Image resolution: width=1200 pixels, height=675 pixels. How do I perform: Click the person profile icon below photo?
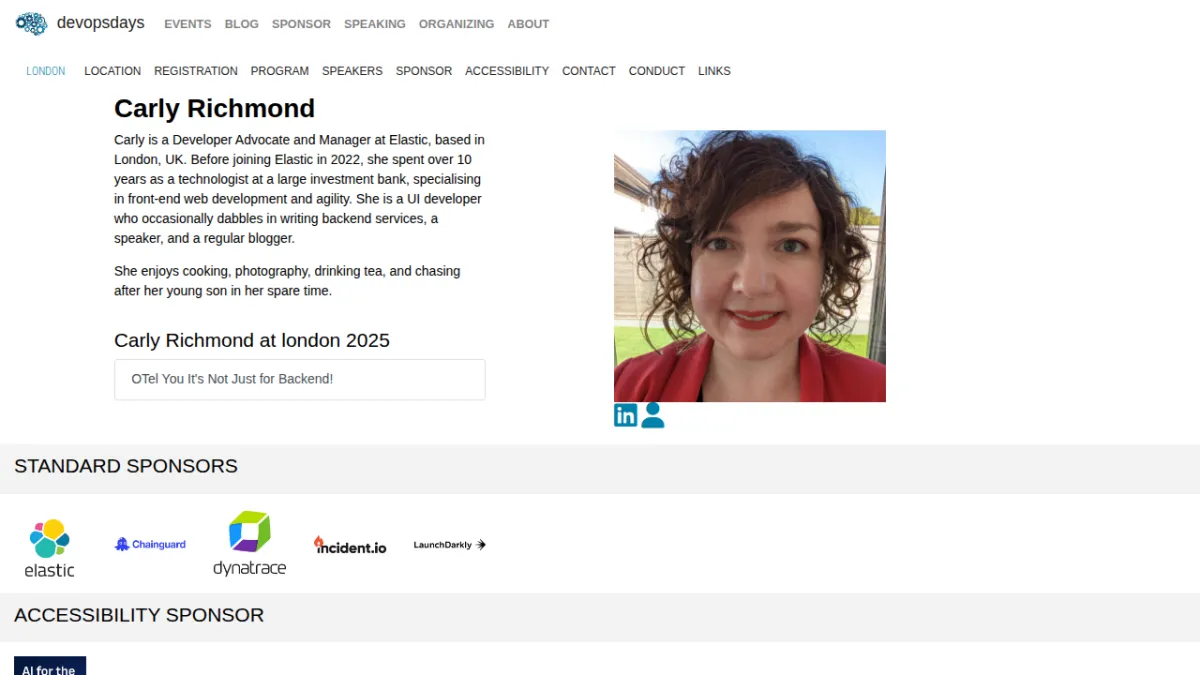(x=653, y=415)
